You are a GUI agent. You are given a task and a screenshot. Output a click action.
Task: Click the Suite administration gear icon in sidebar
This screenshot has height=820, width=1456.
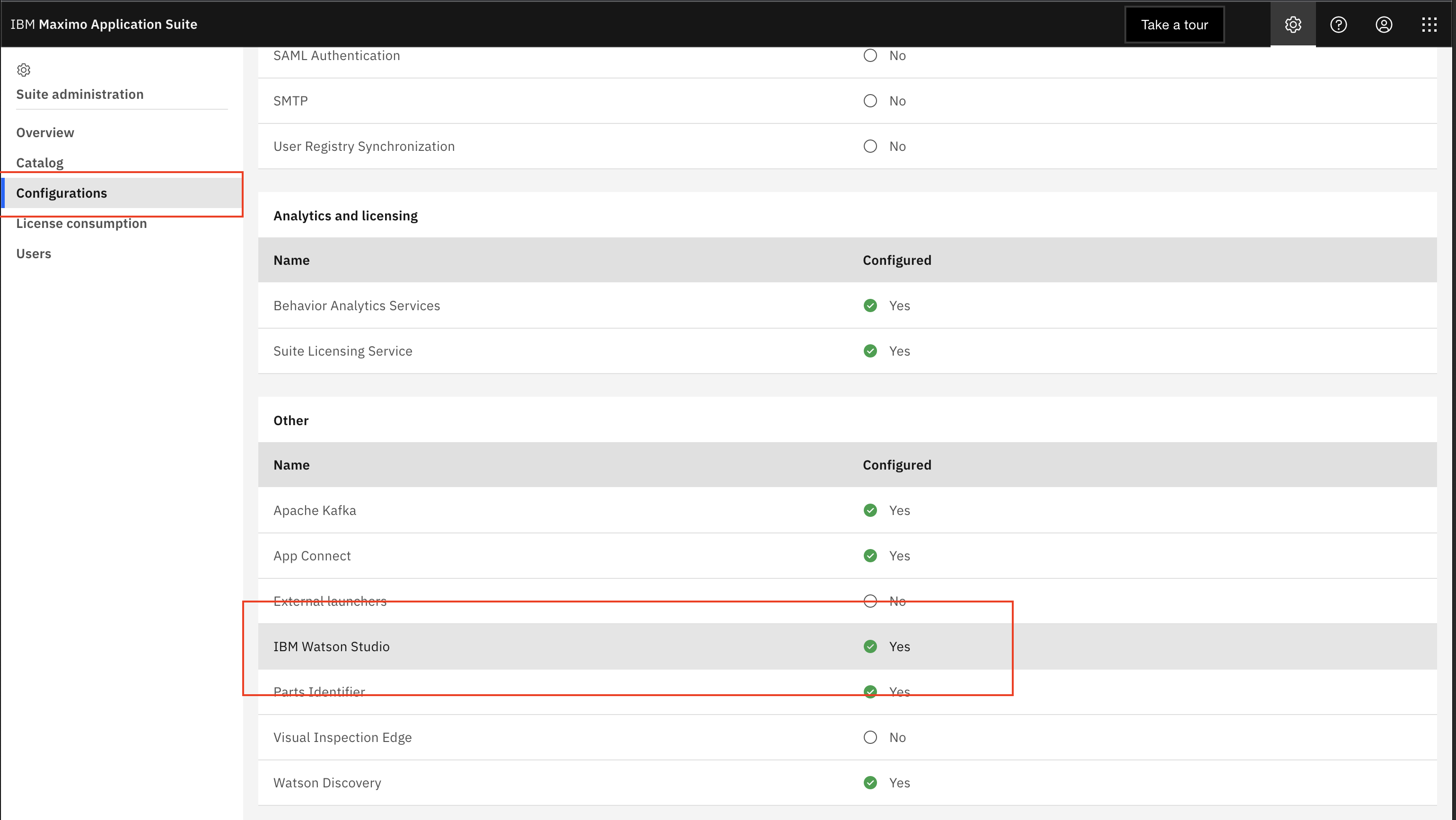(24, 70)
